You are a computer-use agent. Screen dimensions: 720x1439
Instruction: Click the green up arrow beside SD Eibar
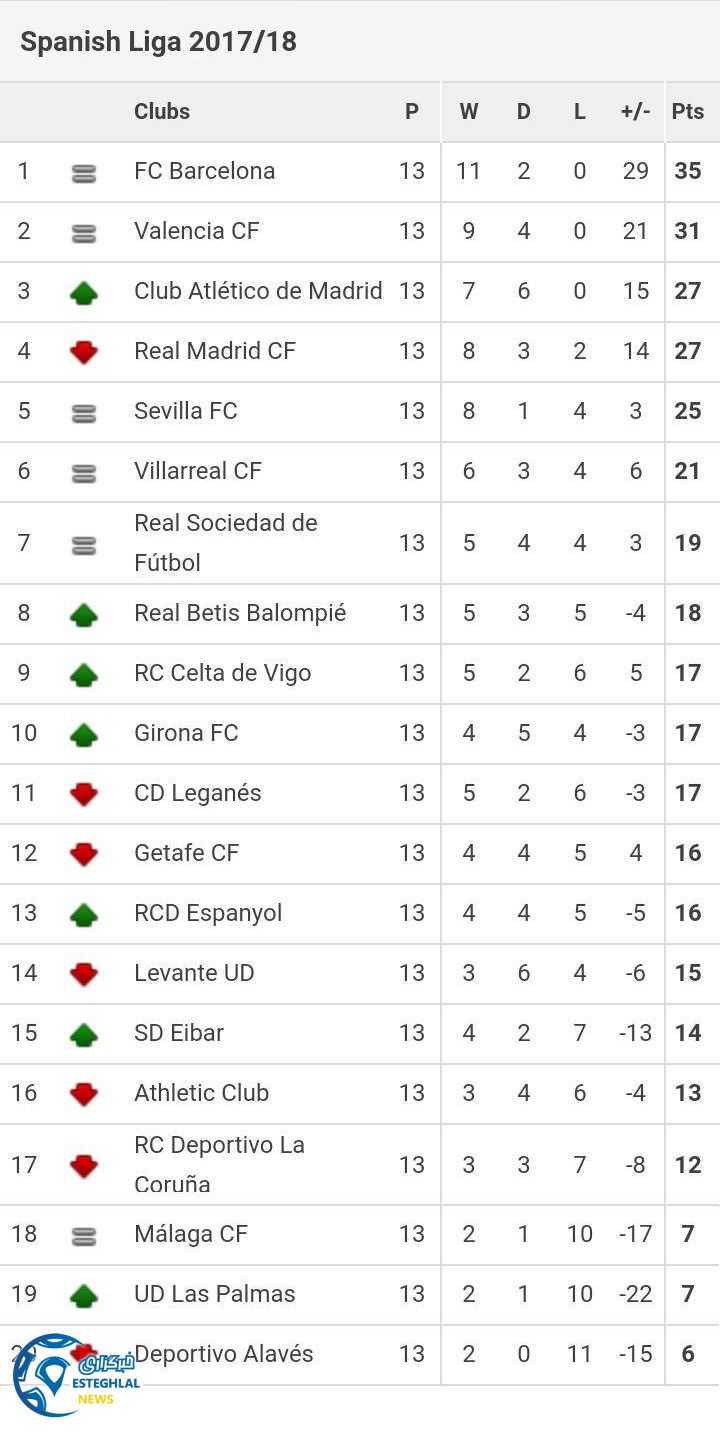pyautogui.click(x=84, y=1035)
